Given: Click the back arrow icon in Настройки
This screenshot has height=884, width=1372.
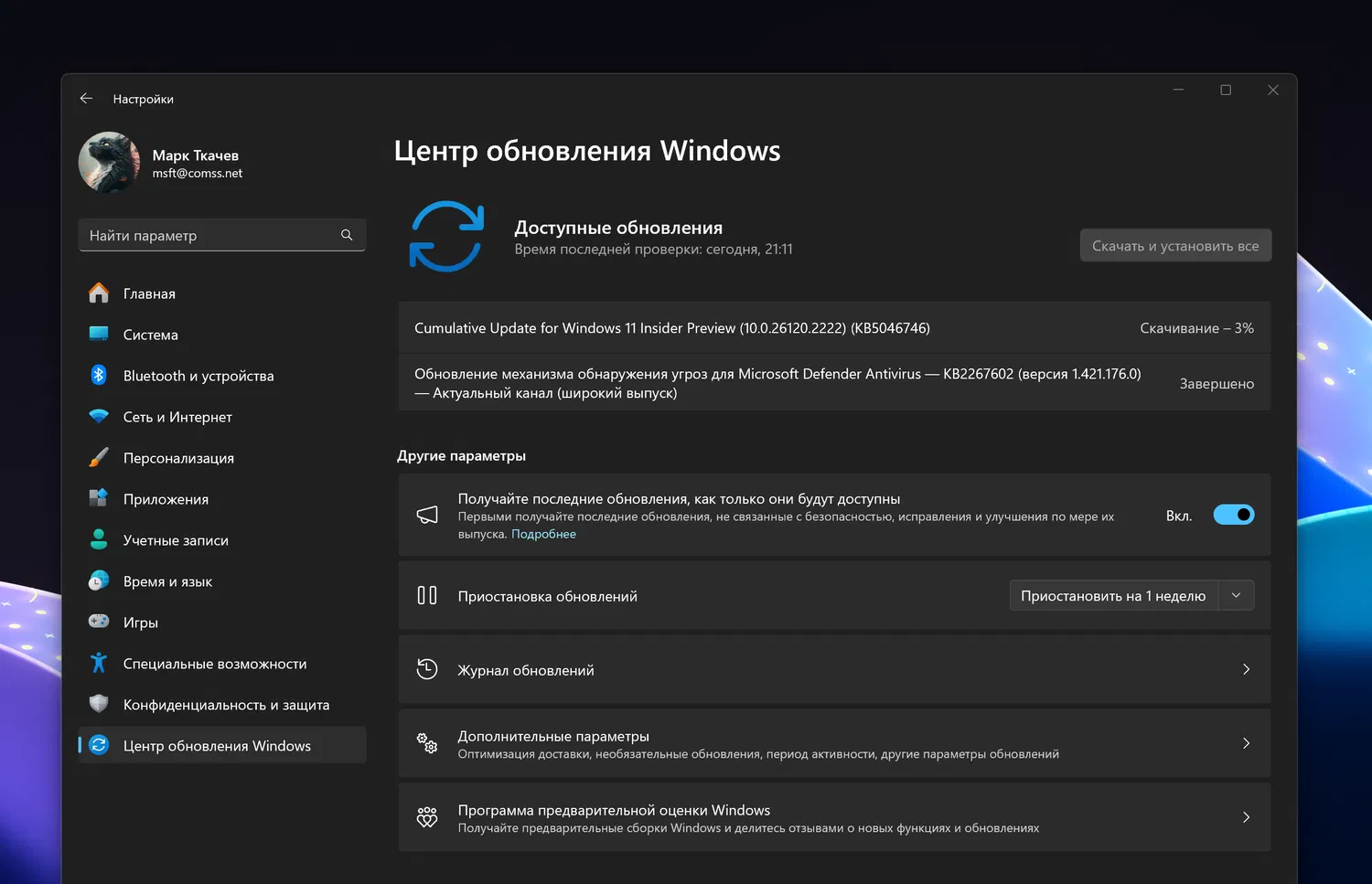Looking at the screenshot, I should click(86, 99).
